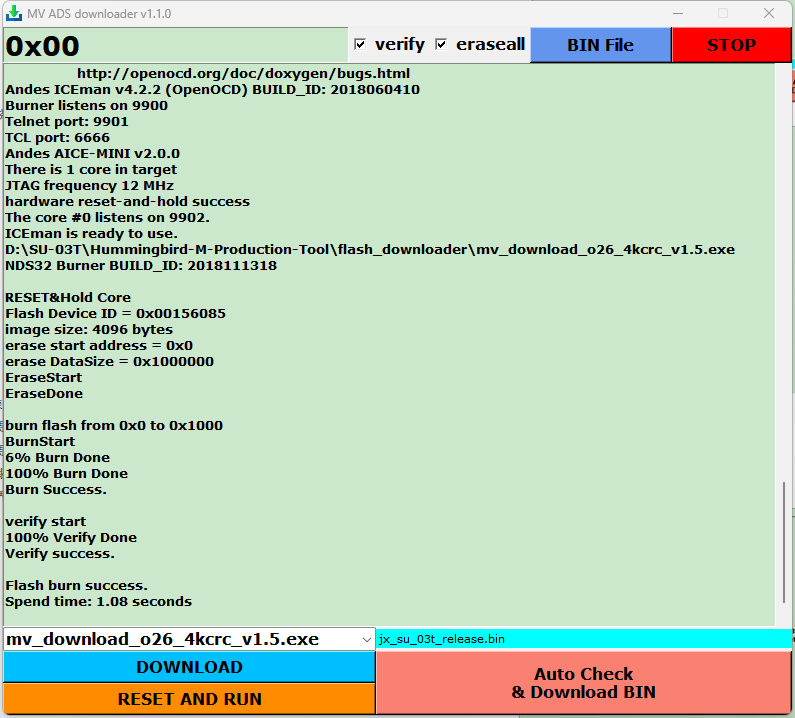Disable the eraseall checkbox
Viewport: 795px width, 718px height.
click(x=441, y=45)
